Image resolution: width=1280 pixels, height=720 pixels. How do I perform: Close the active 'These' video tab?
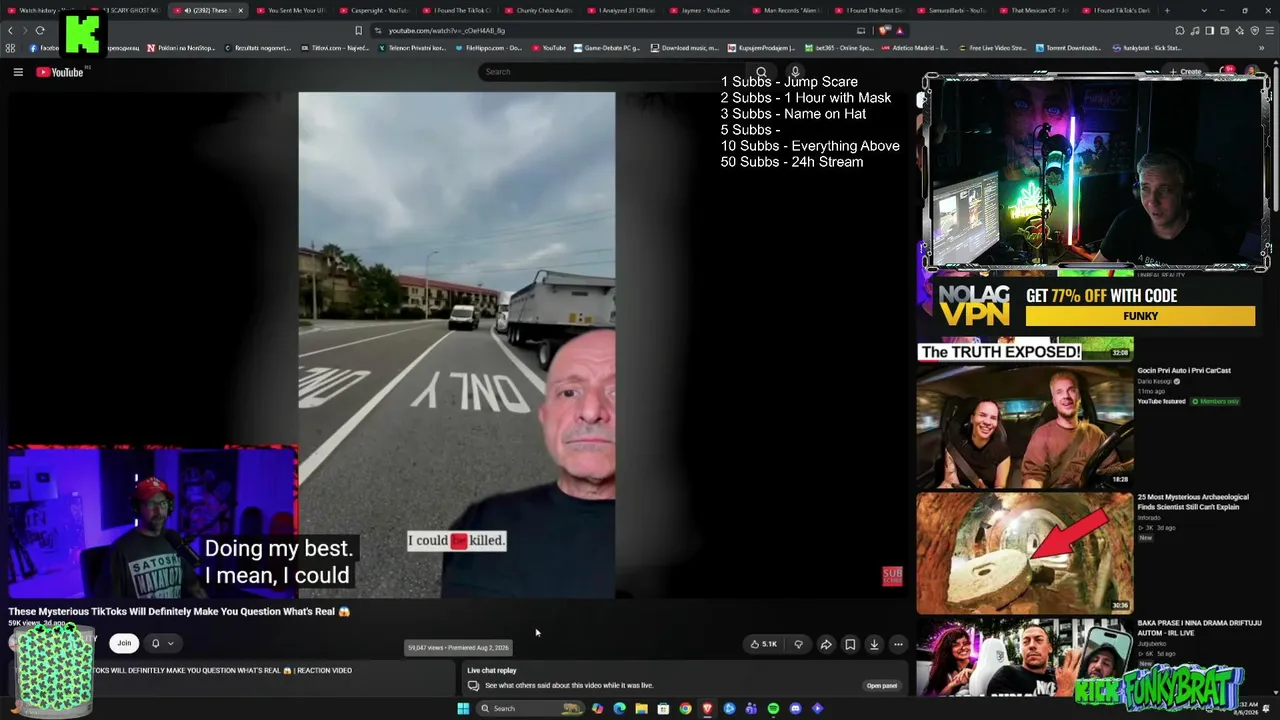pyautogui.click(x=240, y=10)
